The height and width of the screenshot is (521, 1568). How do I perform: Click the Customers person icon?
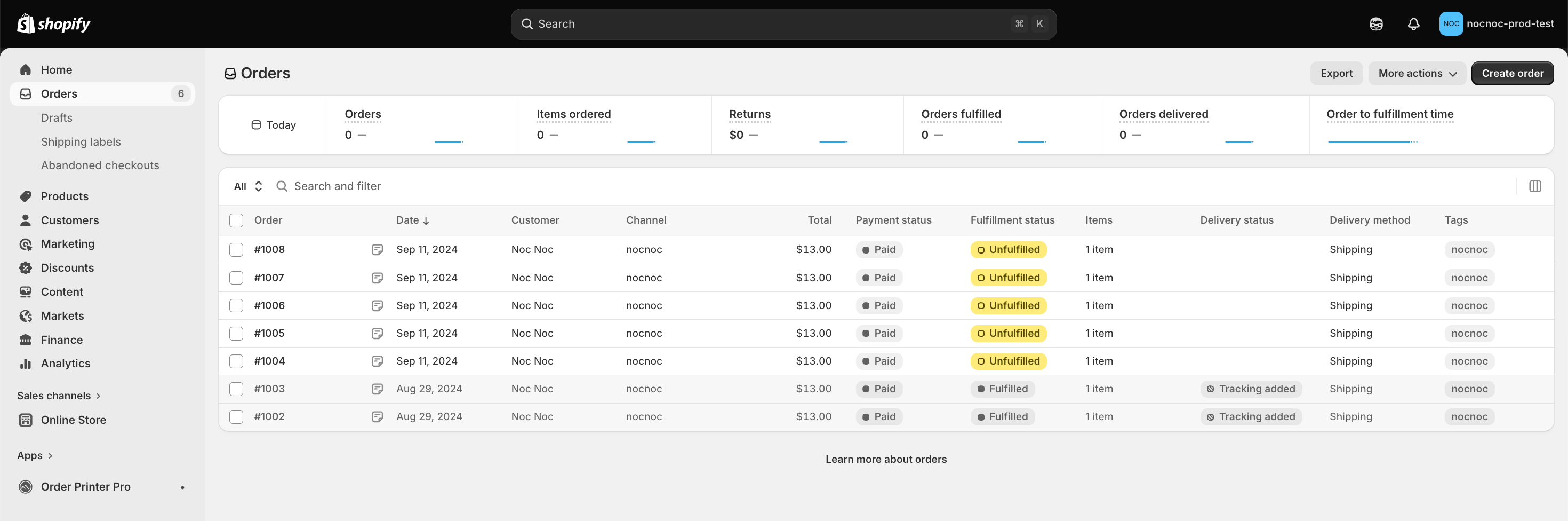(x=26, y=220)
